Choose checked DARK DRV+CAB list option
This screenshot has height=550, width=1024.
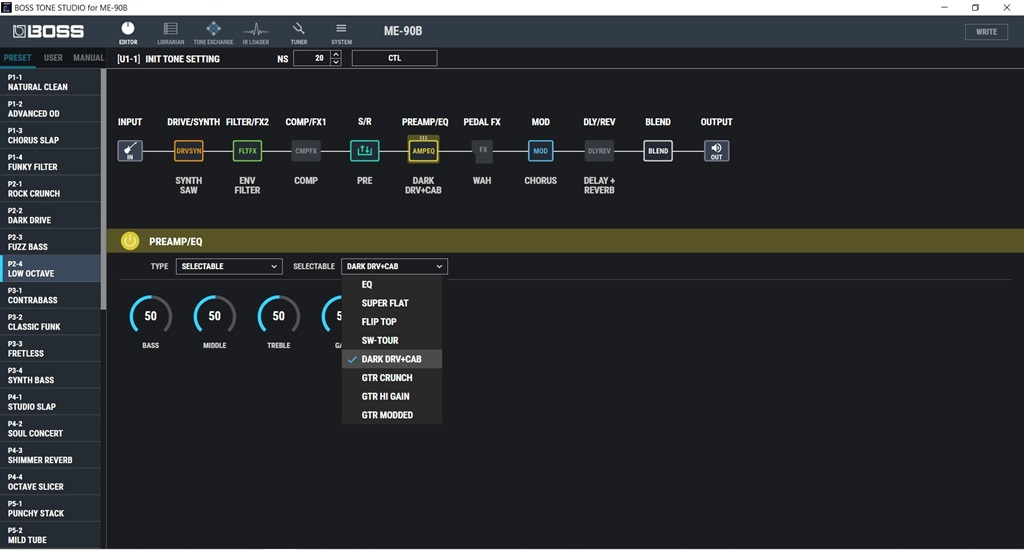392,359
